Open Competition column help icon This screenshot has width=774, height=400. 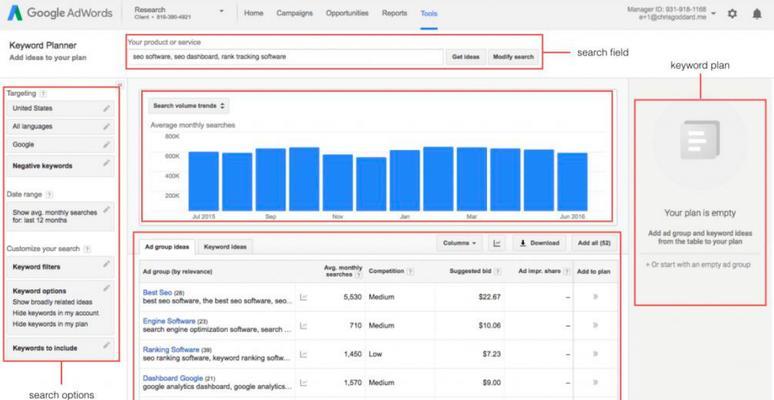[x=411, y=272]
